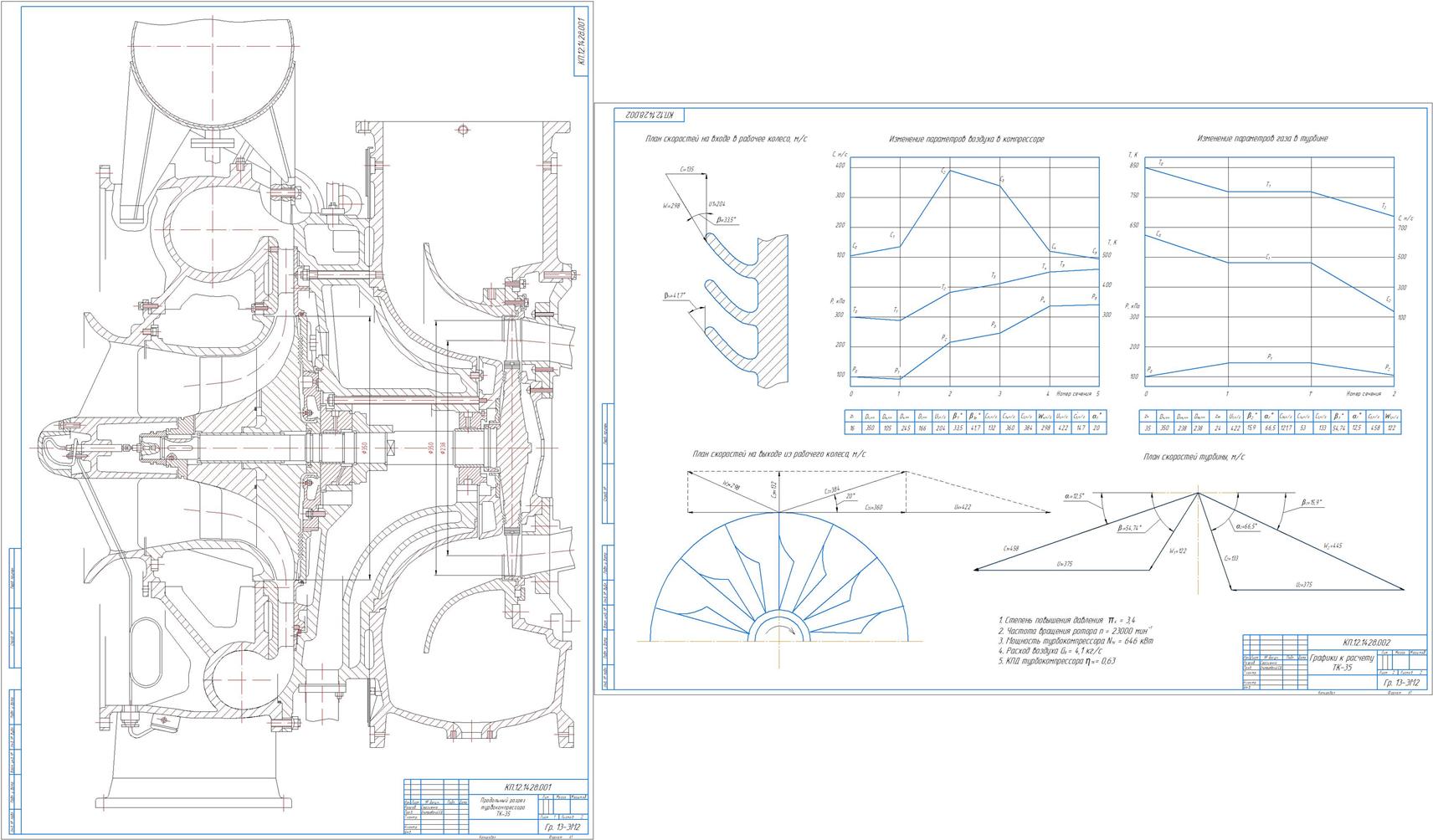Click the note '5. КПД турбокомпрессора = 0,63'
1433x840 pixels.
click(x=1057, y=661)
